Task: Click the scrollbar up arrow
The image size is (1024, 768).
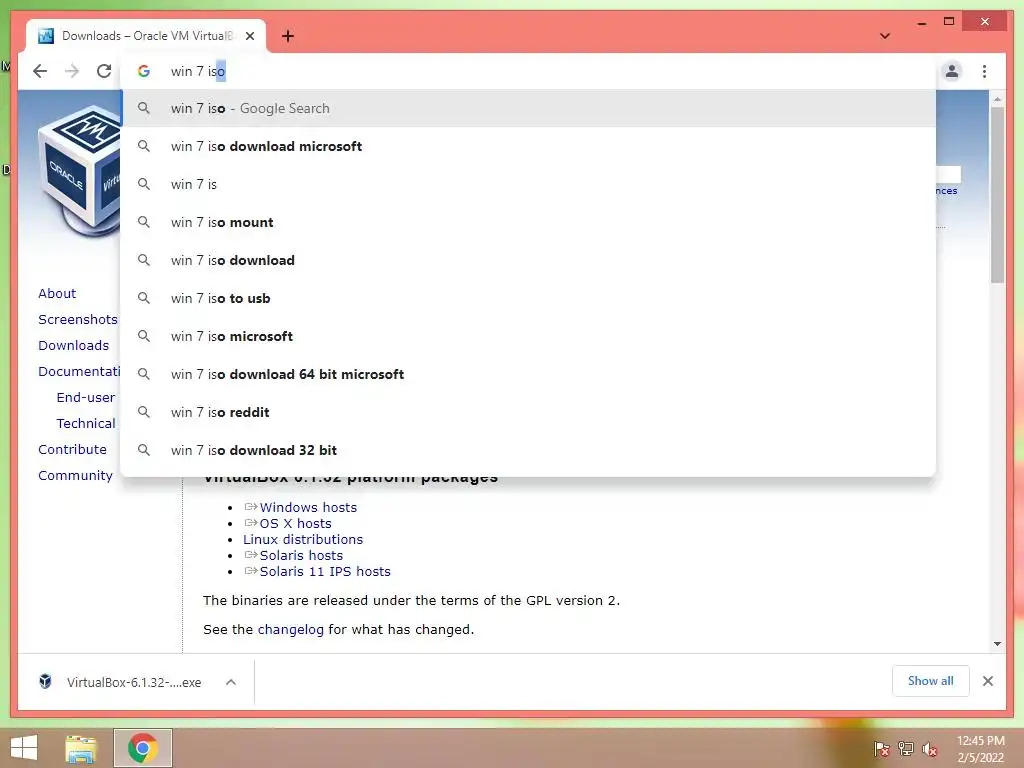Action: coord(997,99)
